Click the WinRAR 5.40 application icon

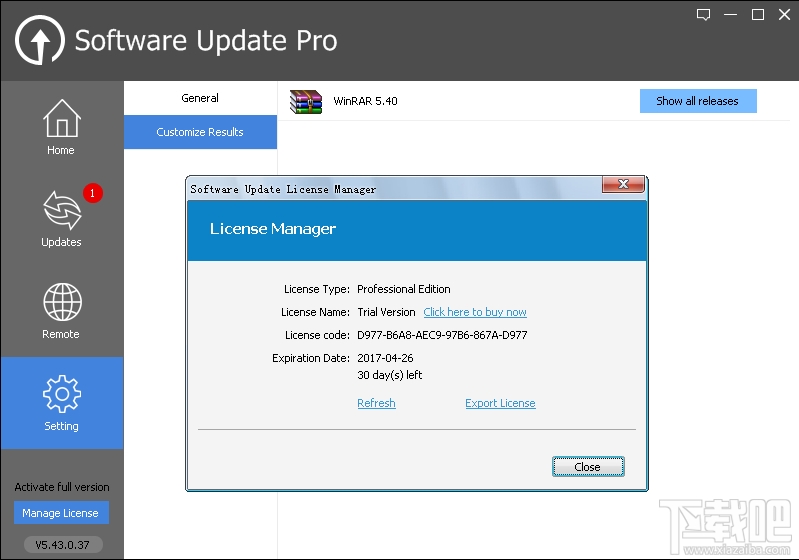point(306,101)
